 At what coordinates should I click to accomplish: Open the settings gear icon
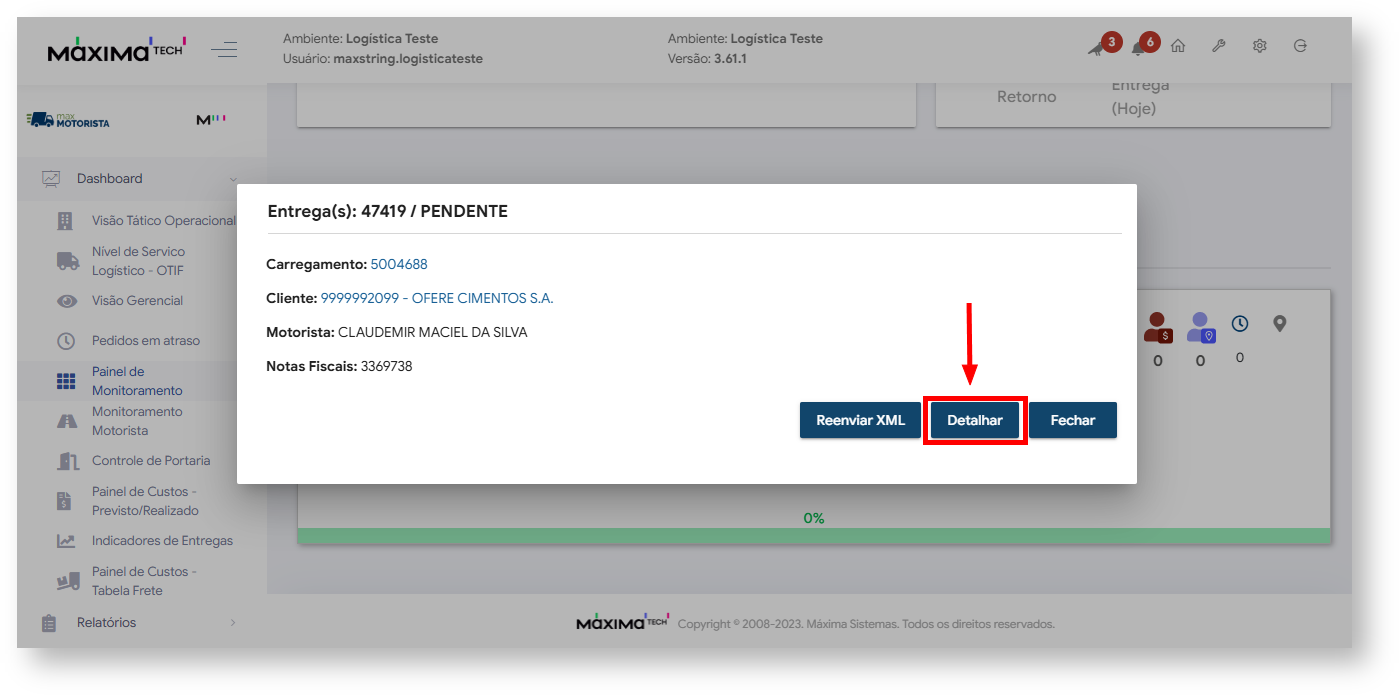[x=1260, y=46]
